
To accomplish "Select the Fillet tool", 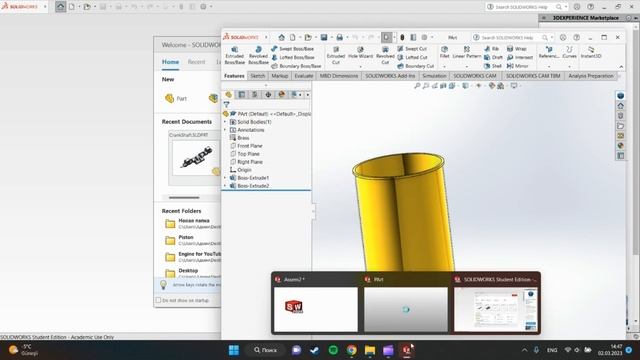I will point(444,53).
